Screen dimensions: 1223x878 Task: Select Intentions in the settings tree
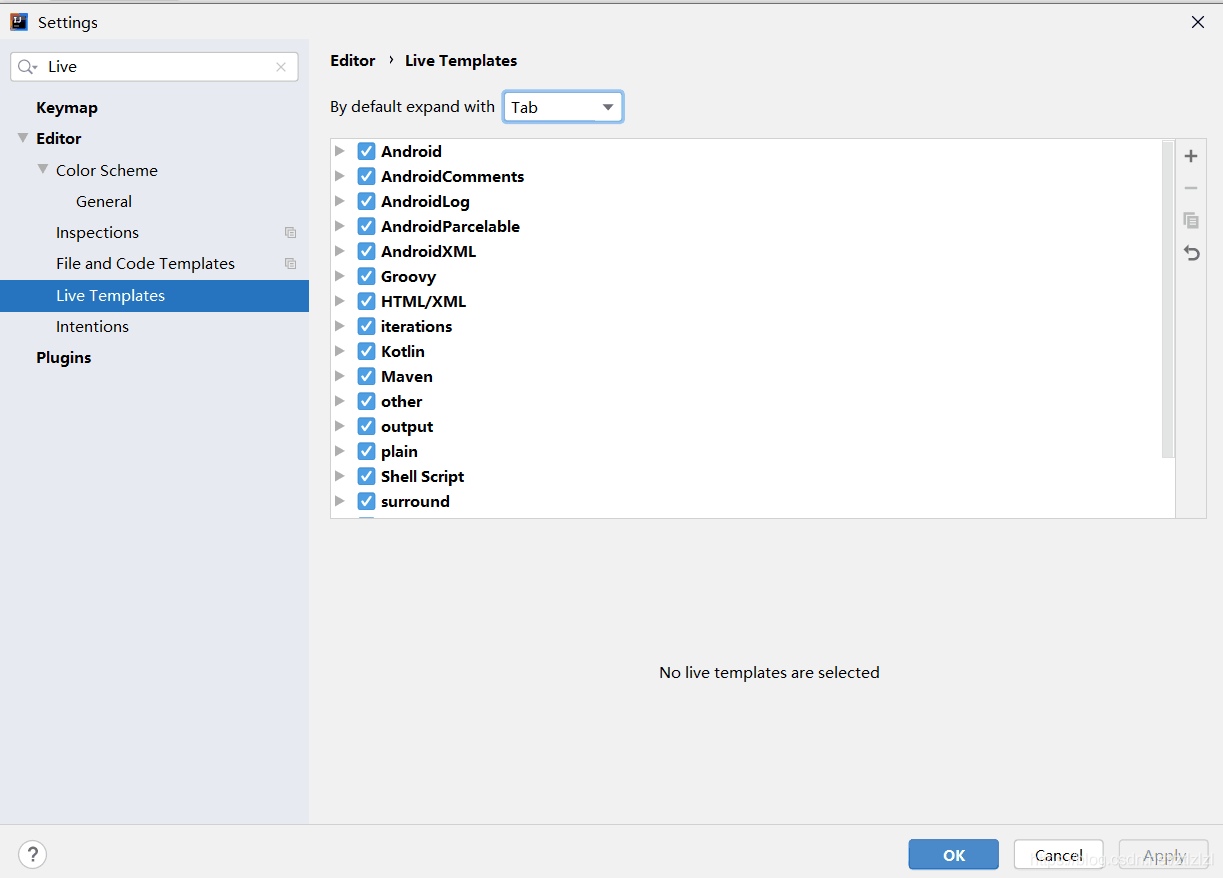92,327
